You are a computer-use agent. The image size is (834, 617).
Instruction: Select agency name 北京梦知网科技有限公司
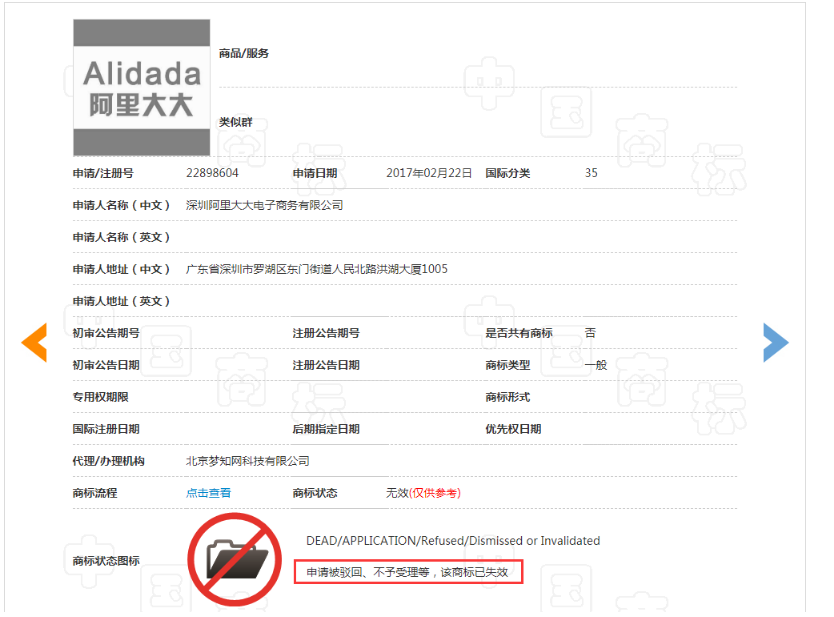[x=247, y=461]
